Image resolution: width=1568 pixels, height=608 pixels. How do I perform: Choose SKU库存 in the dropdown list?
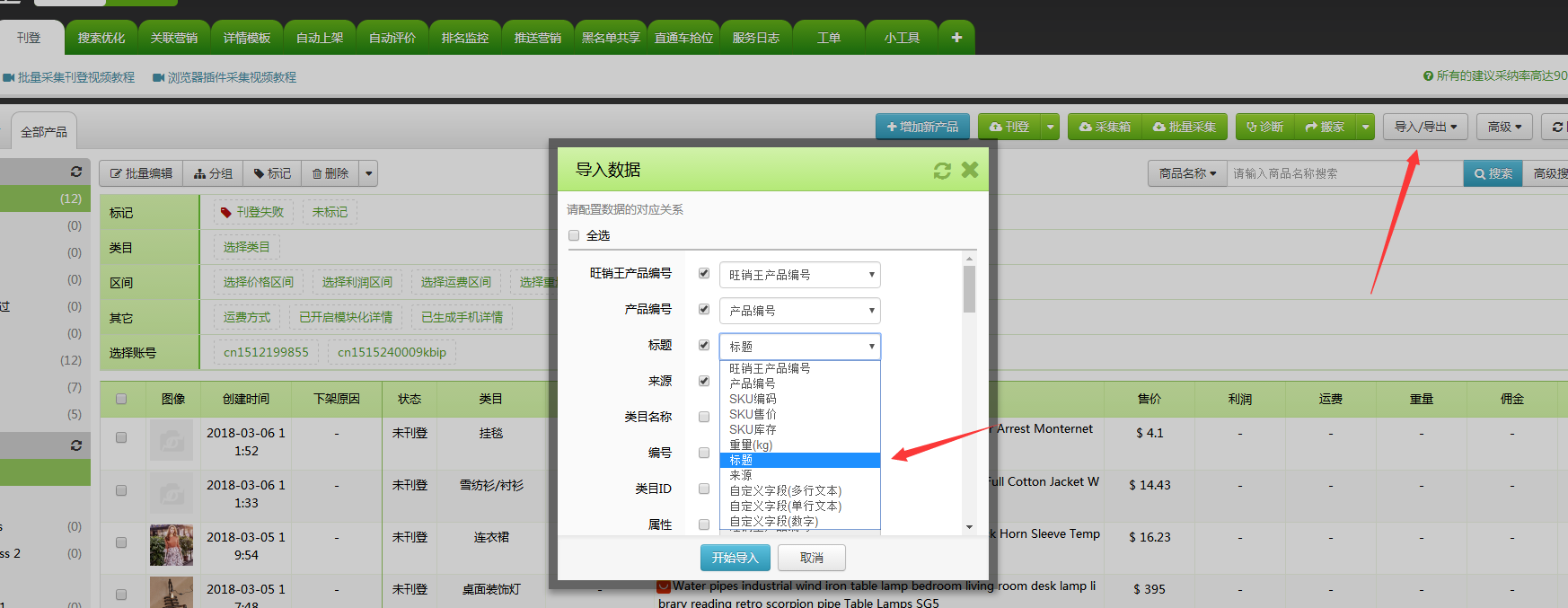pyautogui.click(x=800, y=429)
